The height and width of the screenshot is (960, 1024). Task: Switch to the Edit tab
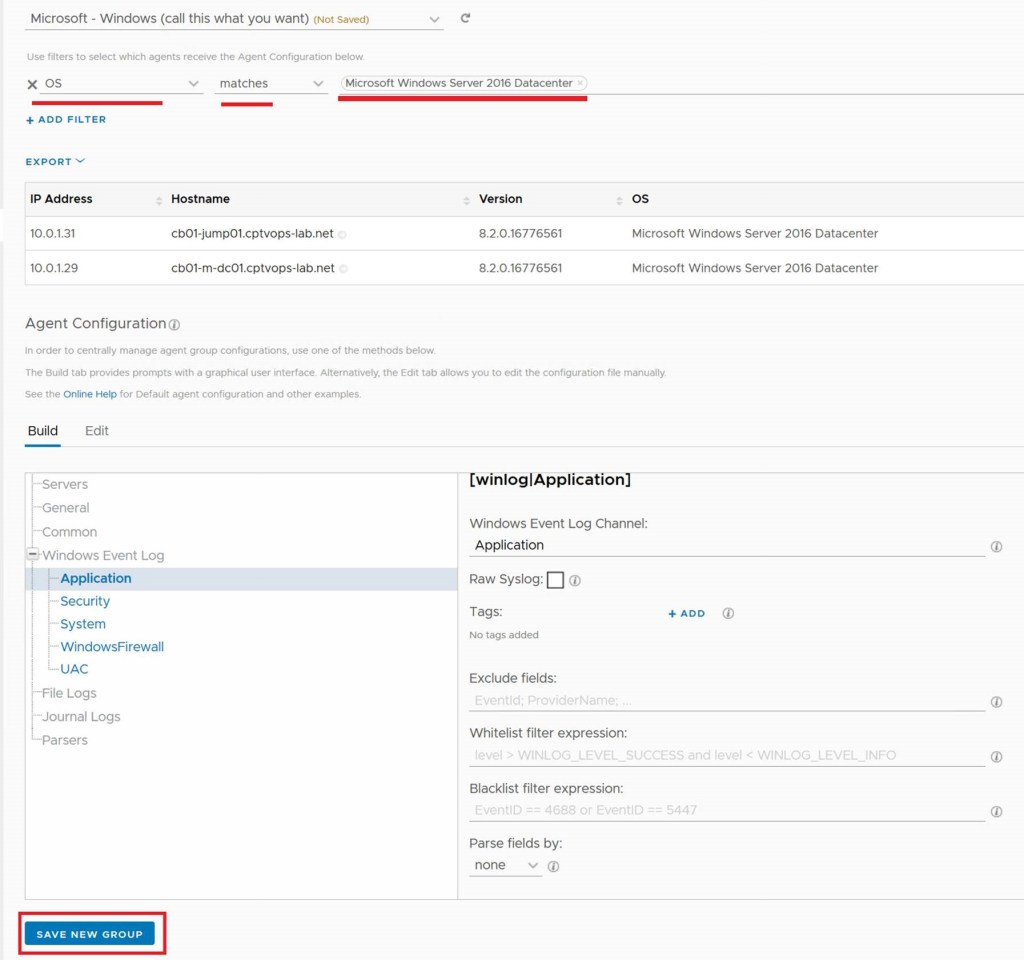[x=97, y=431]
